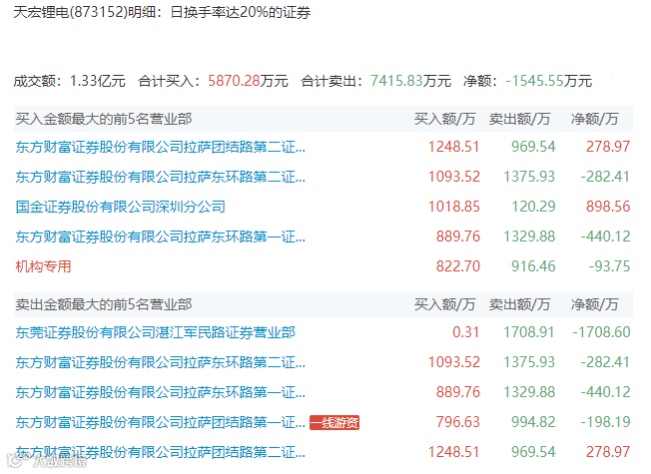Open the 拉萨团结路第一证 brokerage link
The height and width of the screenshot is (474, 651).
pyautogui.click(x=161, y=423)
